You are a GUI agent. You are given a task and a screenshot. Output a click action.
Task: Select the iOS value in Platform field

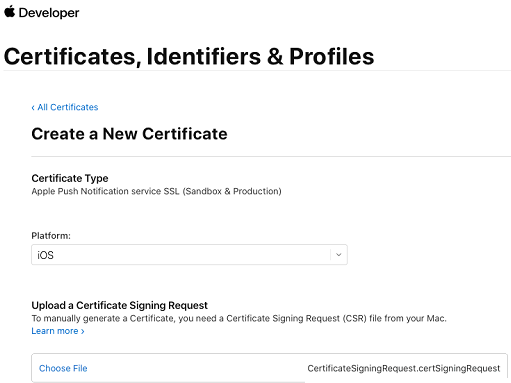(45, 255)
